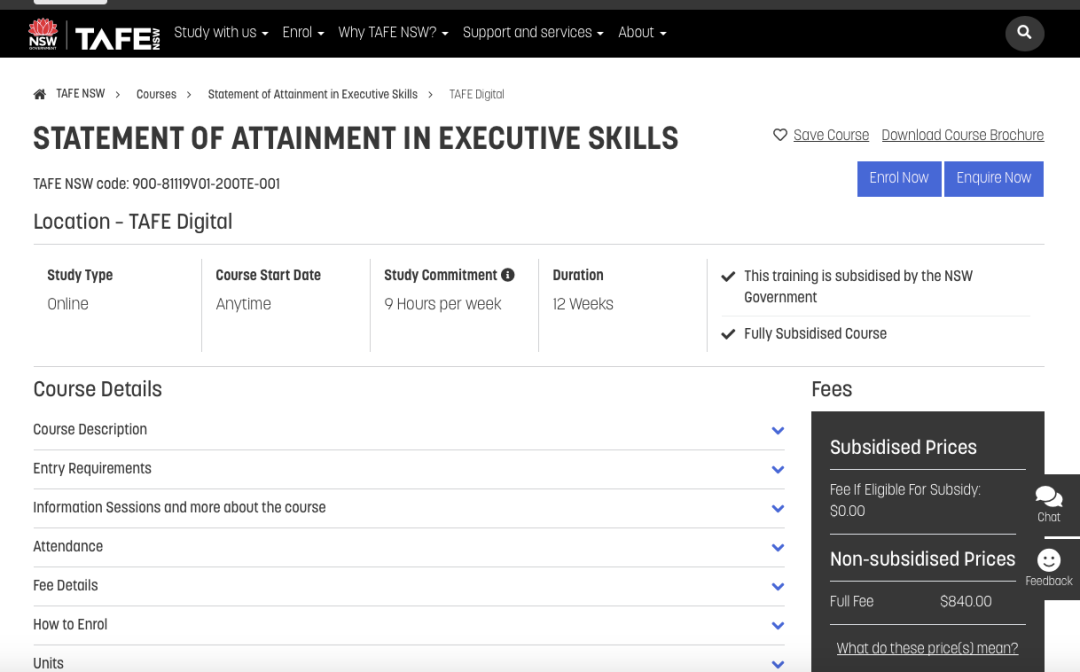Click the Save Course link

[831, 135]
